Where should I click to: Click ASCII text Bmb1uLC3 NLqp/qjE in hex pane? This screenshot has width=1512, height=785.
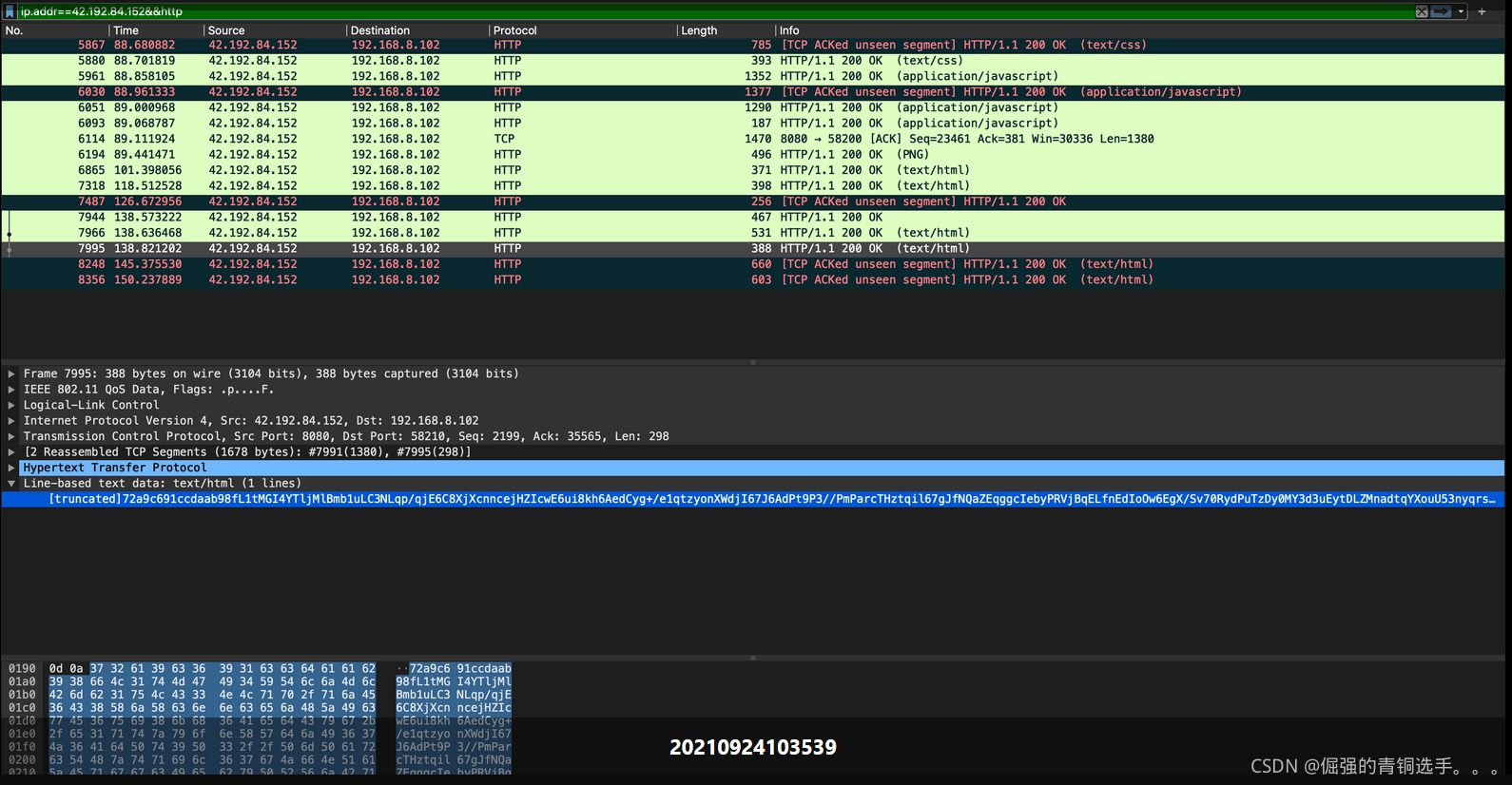tap(454, 696)
